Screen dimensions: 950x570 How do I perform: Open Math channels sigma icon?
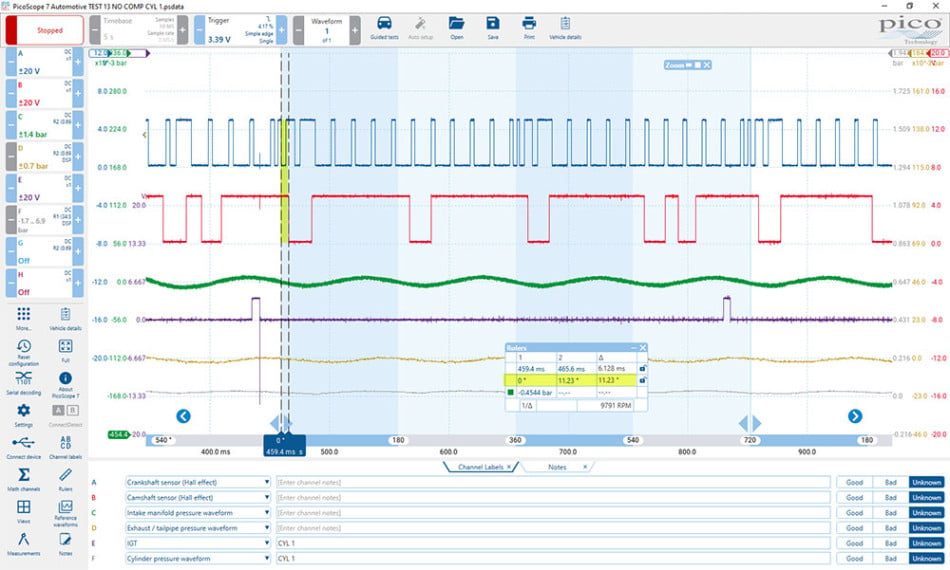pyautogui.click(x=24, y=479)
